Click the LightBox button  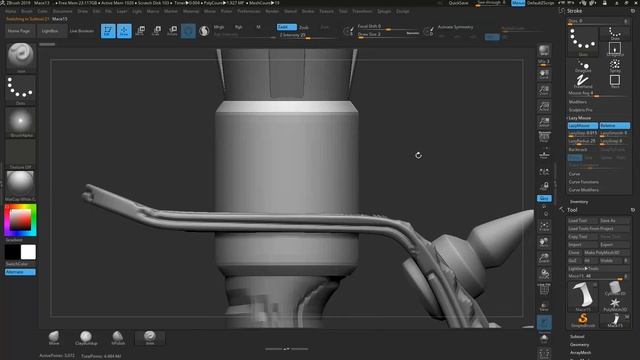coord(51,31)
